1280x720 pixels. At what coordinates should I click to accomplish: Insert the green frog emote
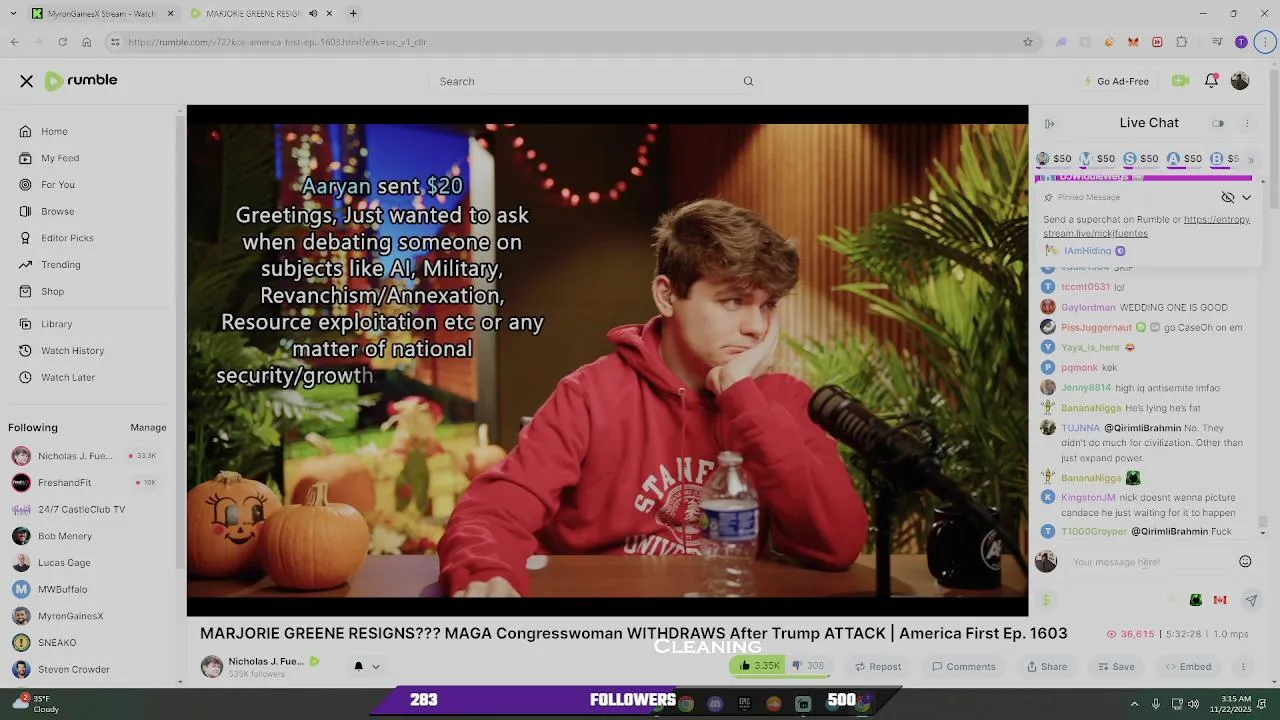coord(1195,600)
